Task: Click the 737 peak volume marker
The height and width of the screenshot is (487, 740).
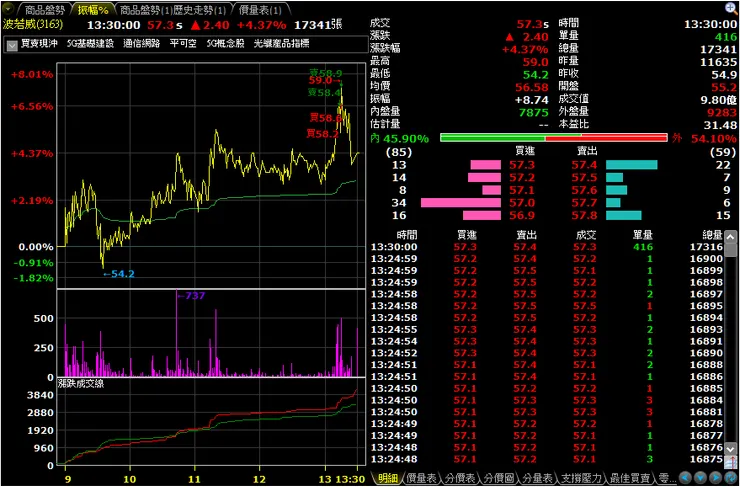Action: (191, 296)
